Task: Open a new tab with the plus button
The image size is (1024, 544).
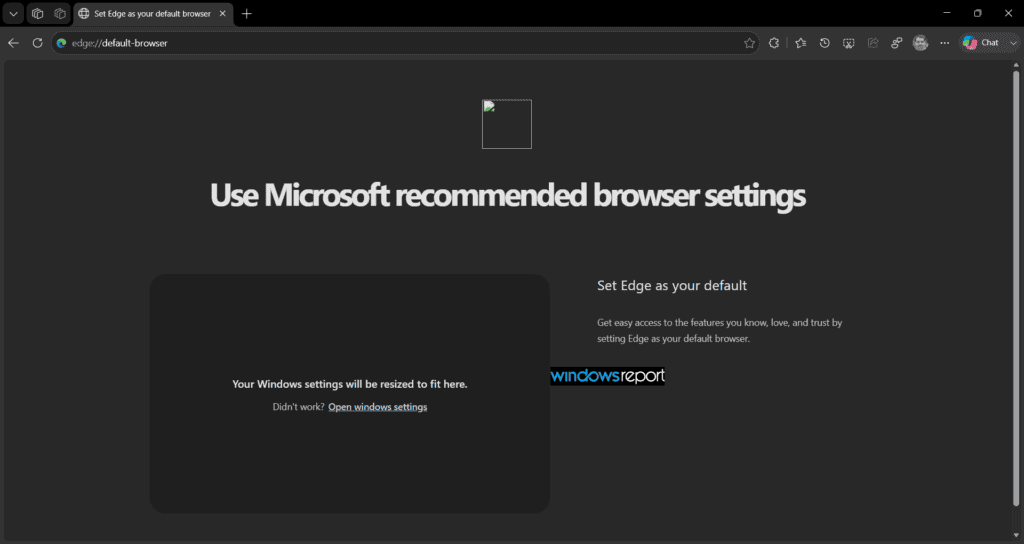Action: pyautogui.click(x=246, y=14)
